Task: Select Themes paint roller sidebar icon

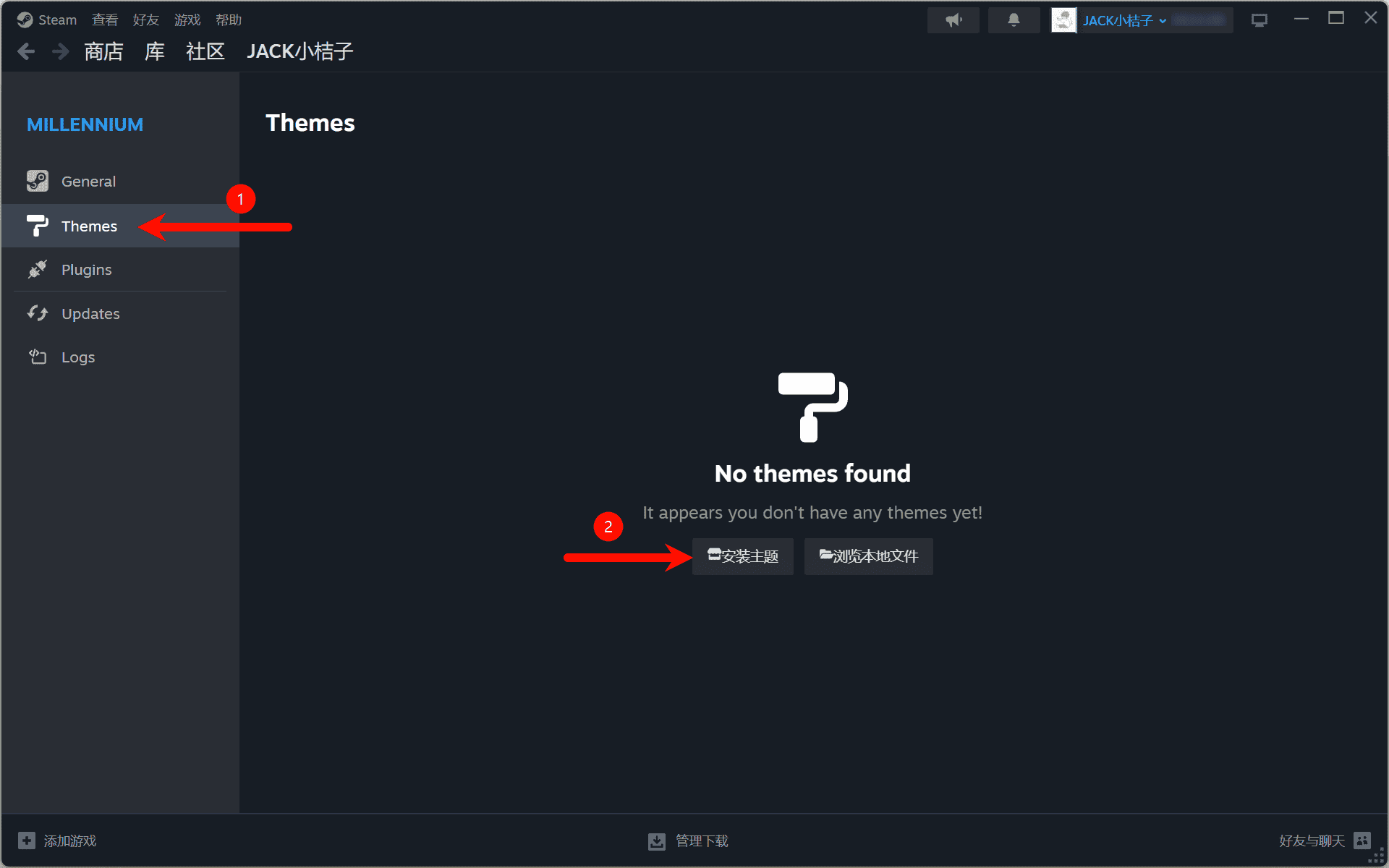Action: pyautogui.click(x=37, y=226)
